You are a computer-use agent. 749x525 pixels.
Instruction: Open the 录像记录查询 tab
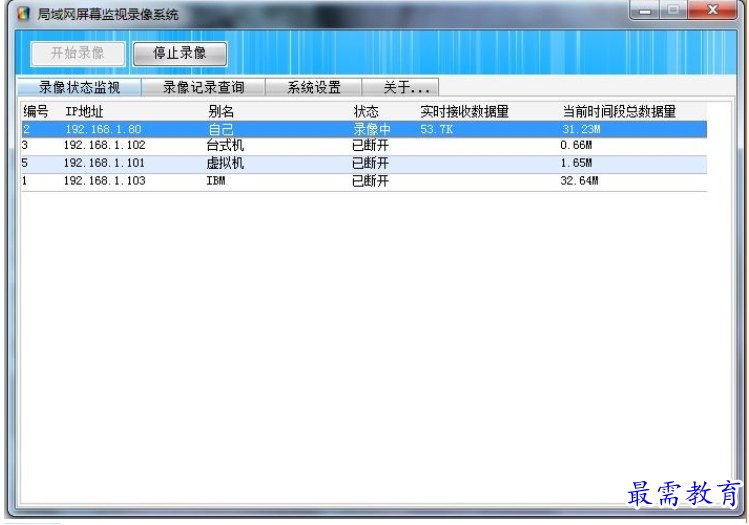203,88
